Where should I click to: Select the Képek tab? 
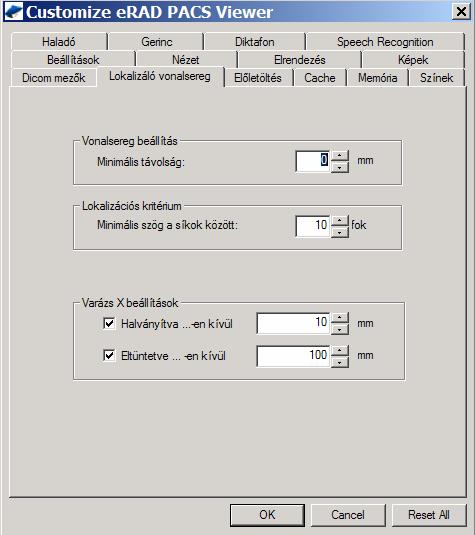click(x=413, y=60)
